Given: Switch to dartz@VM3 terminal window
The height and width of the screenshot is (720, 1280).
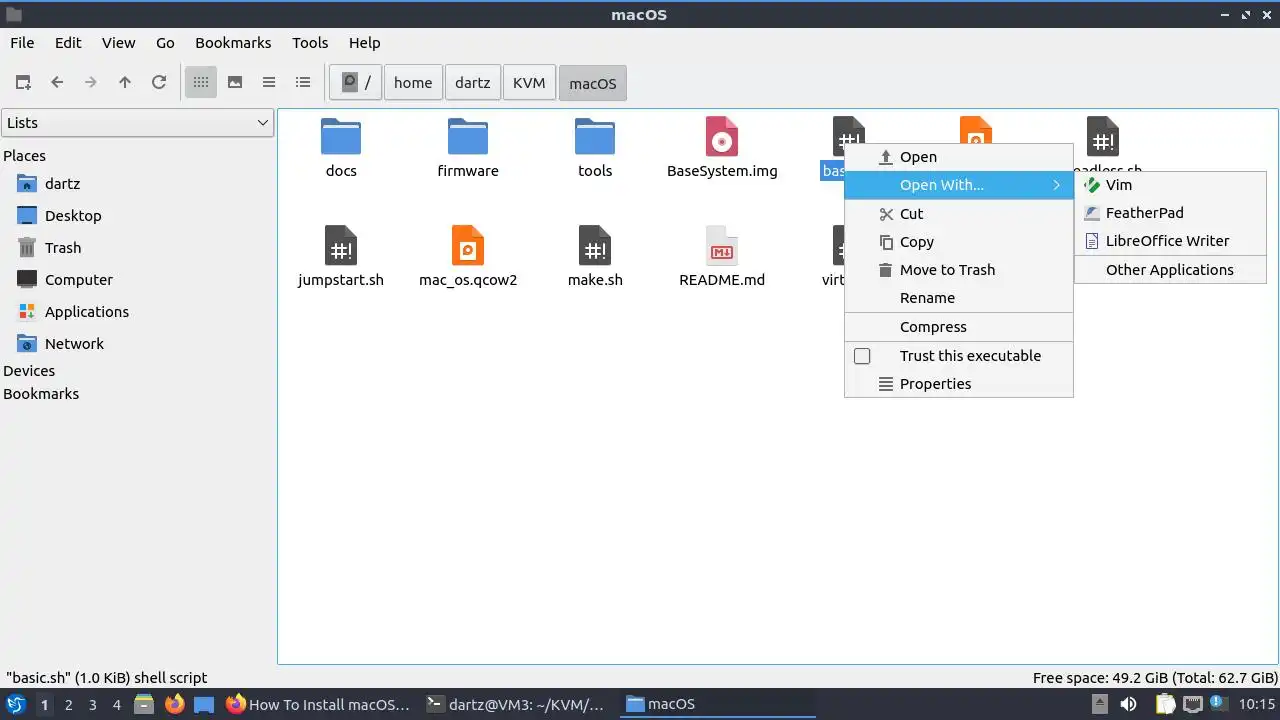Looking at the screenshot, I should click(516, 704).
